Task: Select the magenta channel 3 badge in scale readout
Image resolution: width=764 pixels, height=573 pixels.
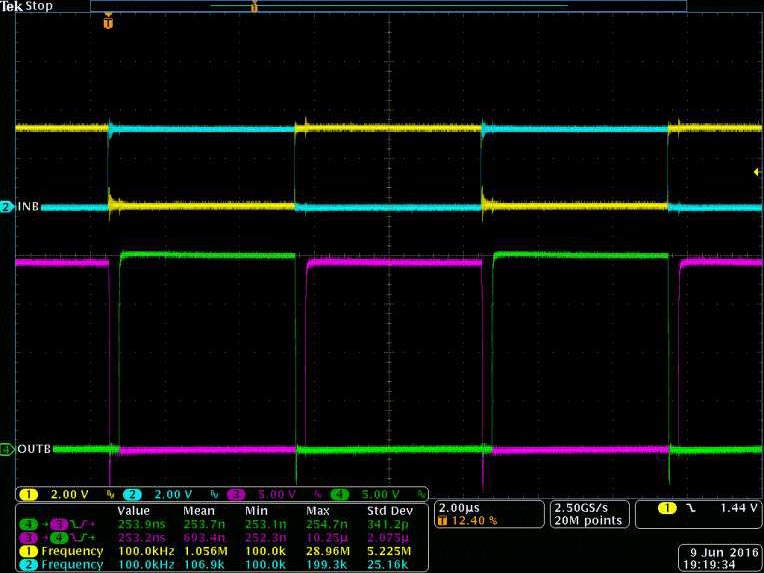Action: click(236, 495)
